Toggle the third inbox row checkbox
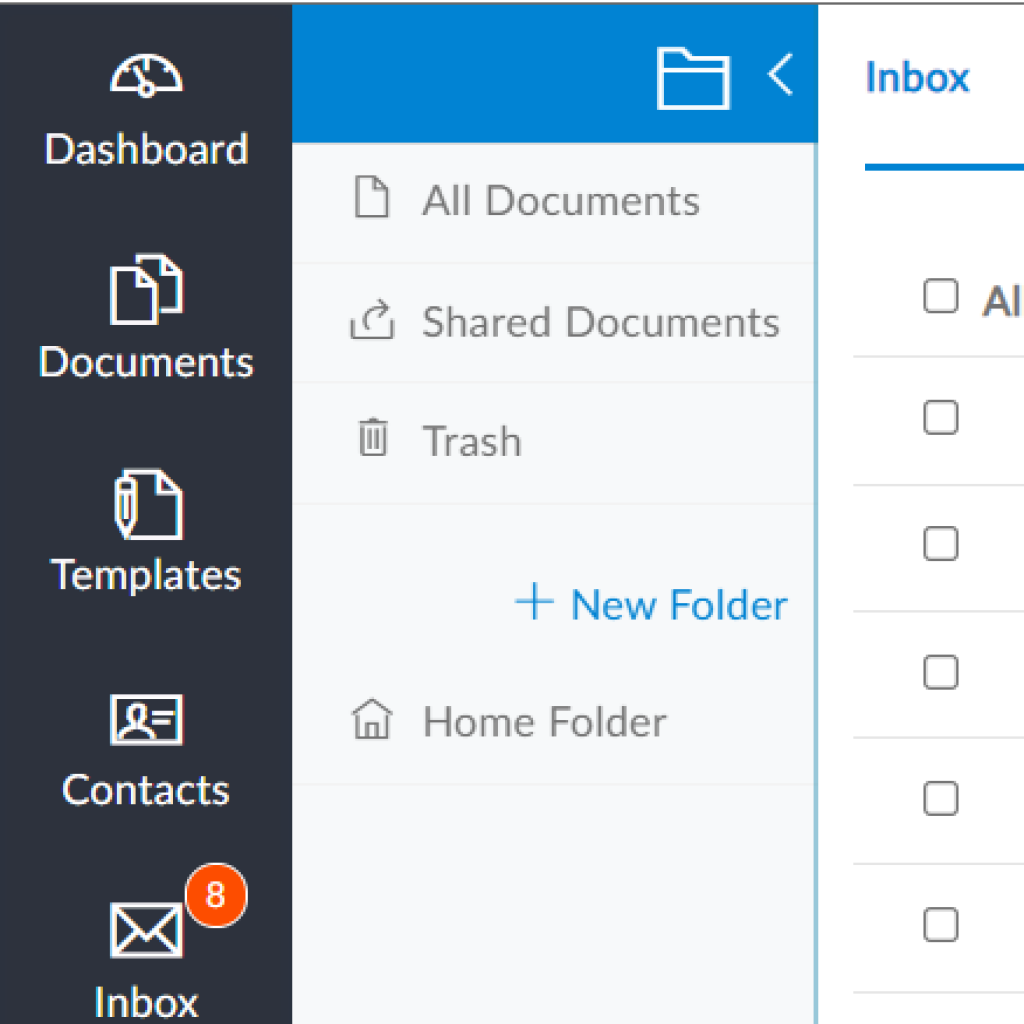 coord(941,672)
